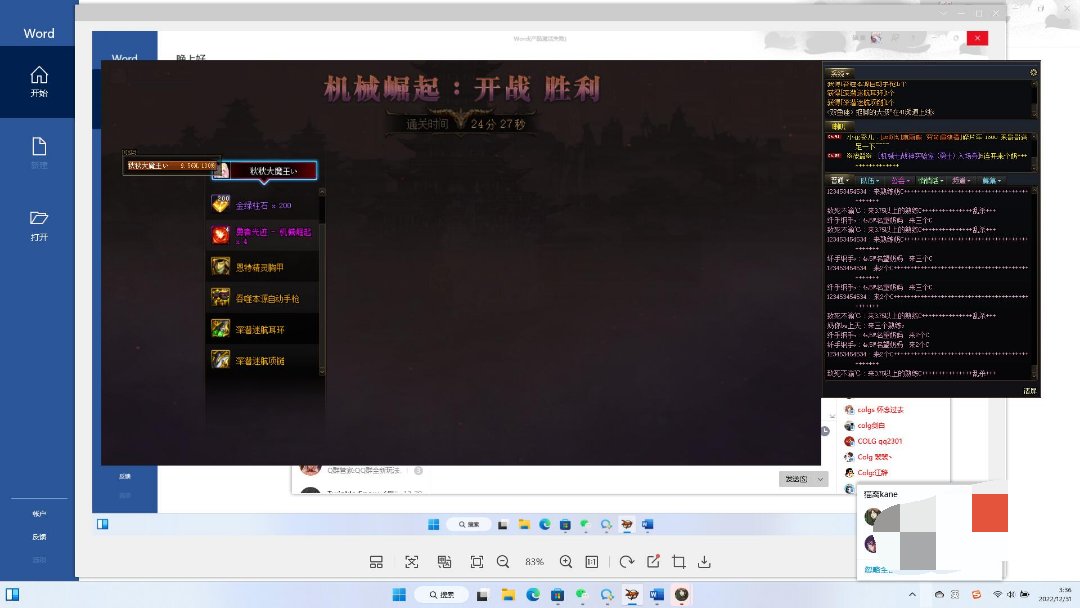The width and height of the screenshot is (1080, 608).
Task: Expand the 系统 dropdown in chat panel
Action: tap(840, 72)
